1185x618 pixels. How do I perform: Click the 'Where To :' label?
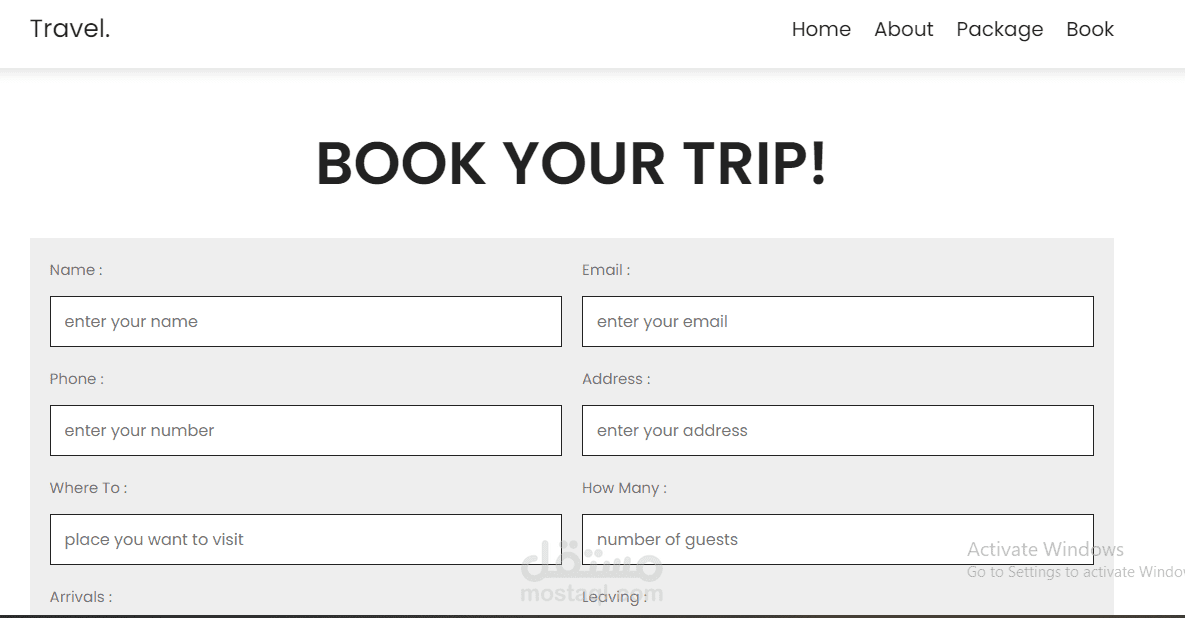88,488
